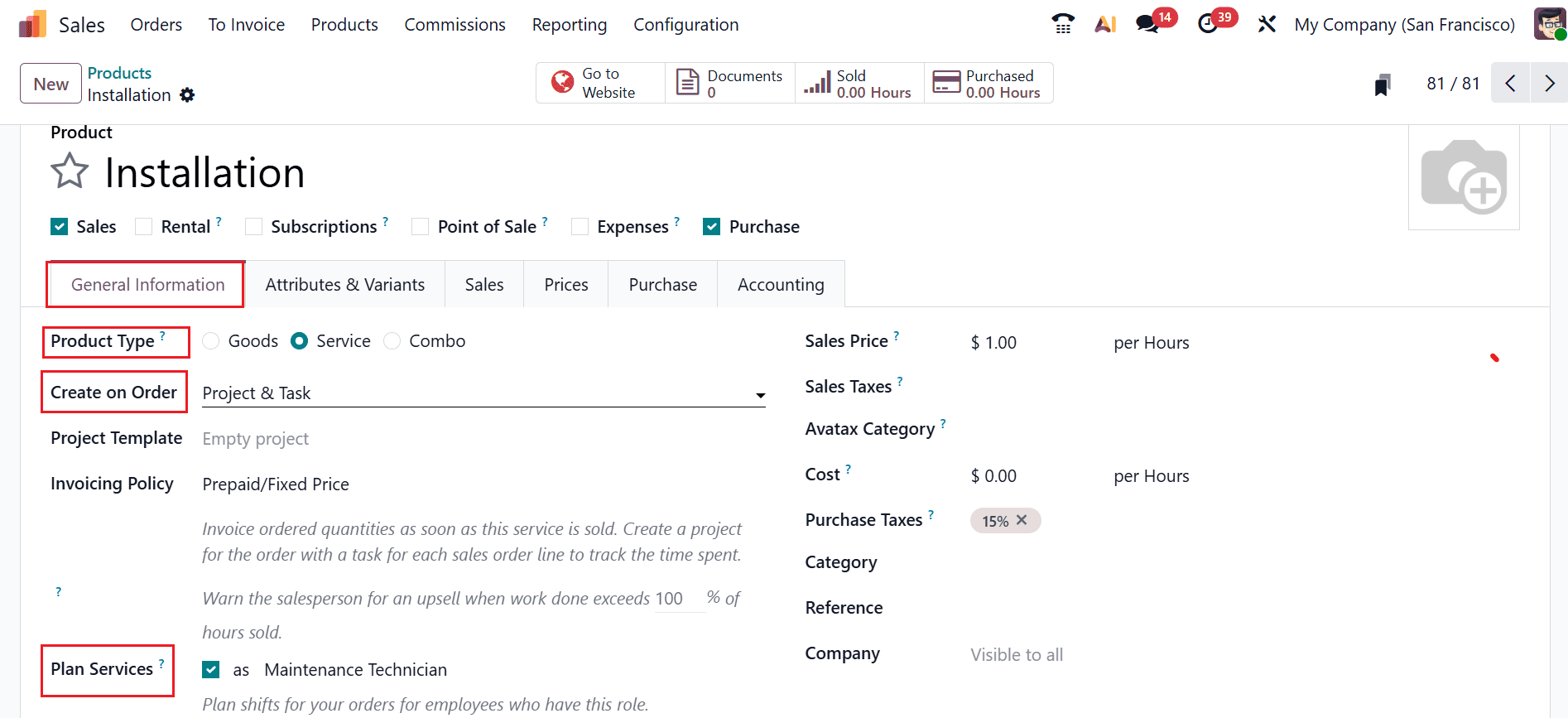Remove the 15% purchase tax tag
1568x718 pixels.
[1022, 520]
